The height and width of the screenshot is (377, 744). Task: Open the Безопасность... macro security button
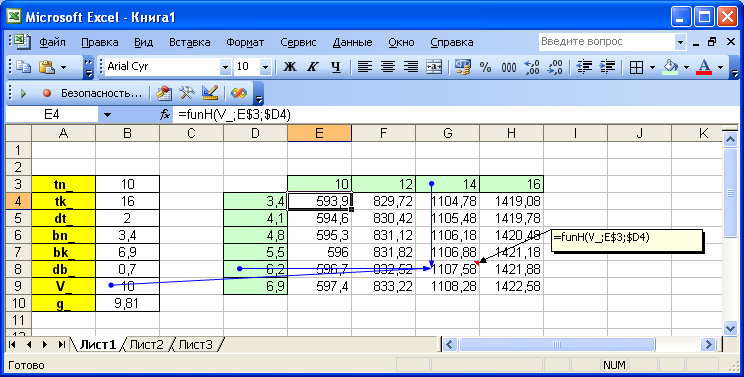click(101, 93)
